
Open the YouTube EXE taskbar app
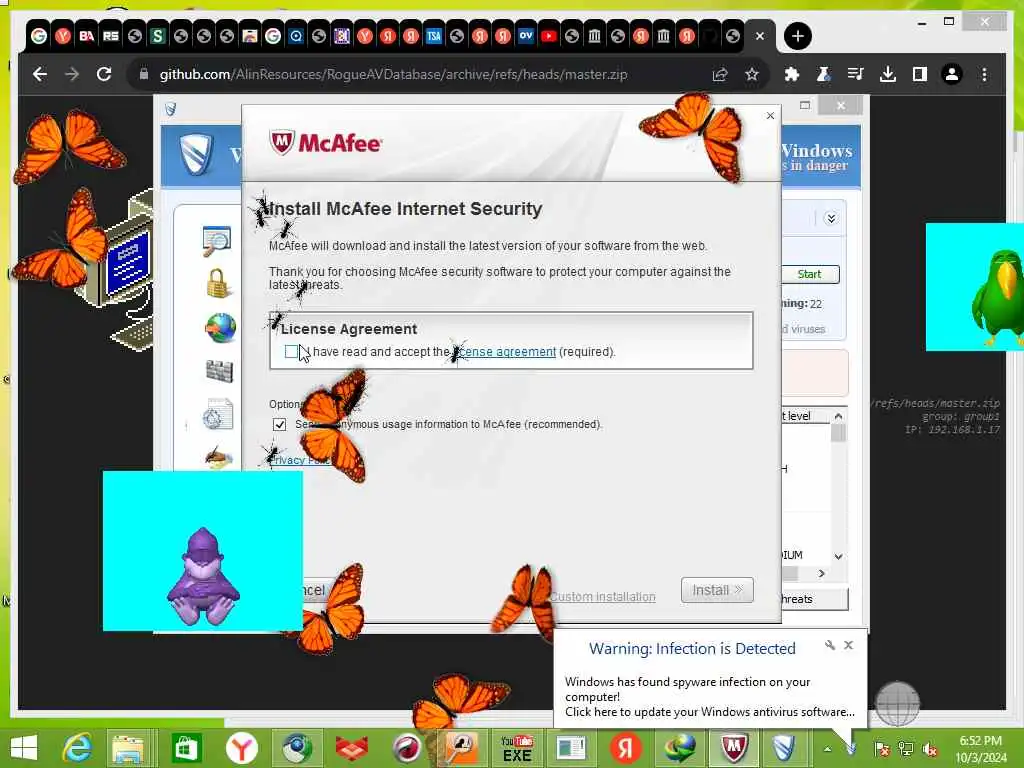tap(516, 748)
